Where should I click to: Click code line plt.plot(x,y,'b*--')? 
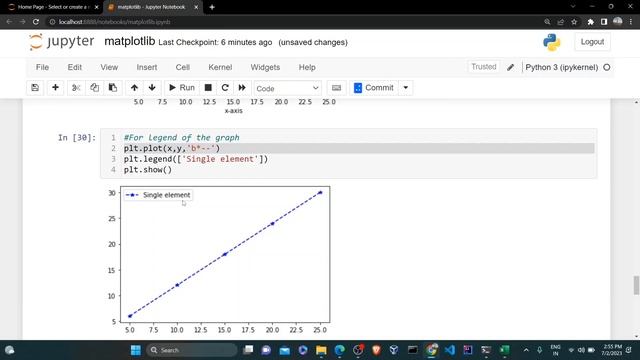(172, 149)
